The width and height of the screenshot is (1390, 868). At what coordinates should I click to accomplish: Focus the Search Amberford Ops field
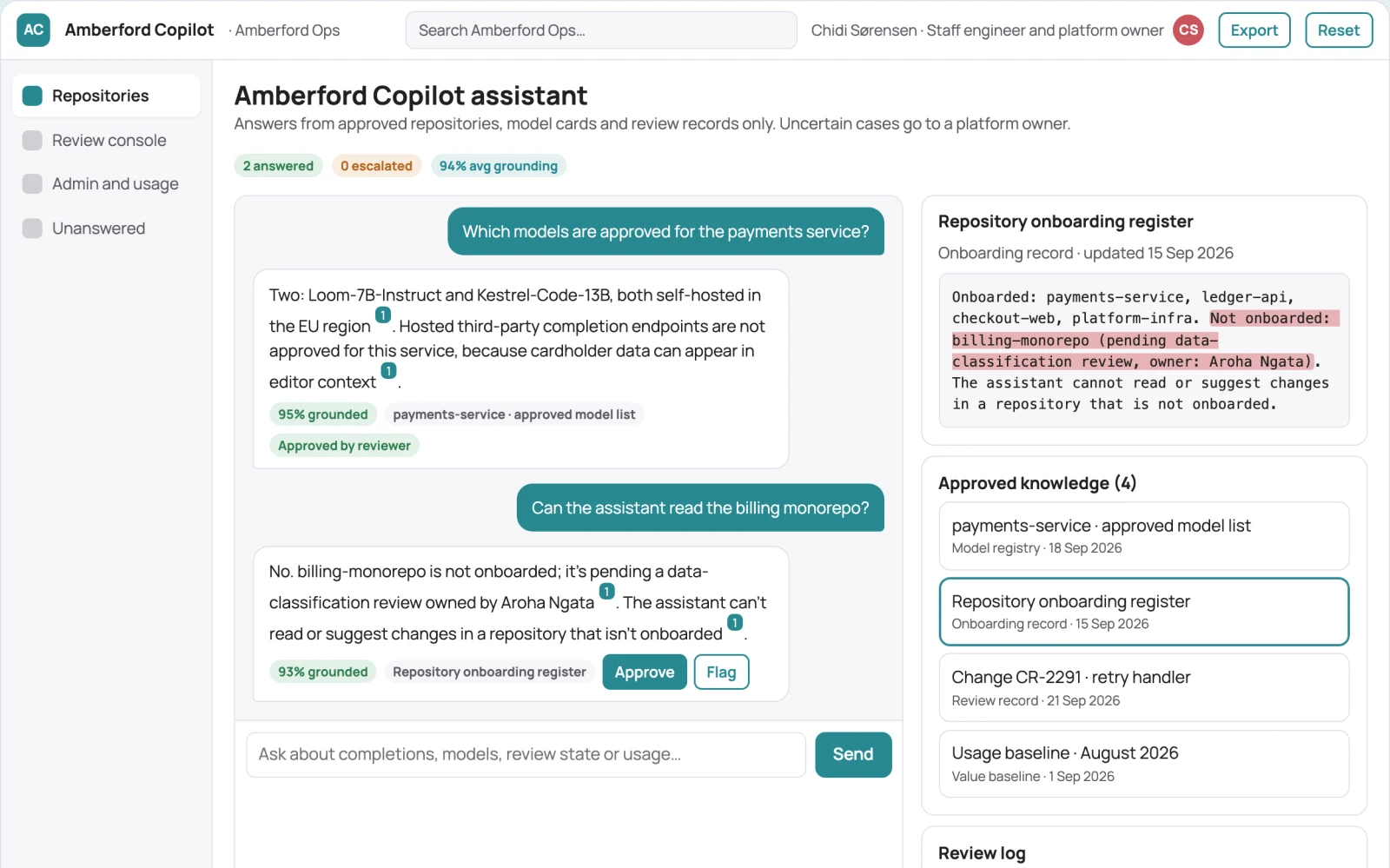pyautogui.click(x=601, y=30)
